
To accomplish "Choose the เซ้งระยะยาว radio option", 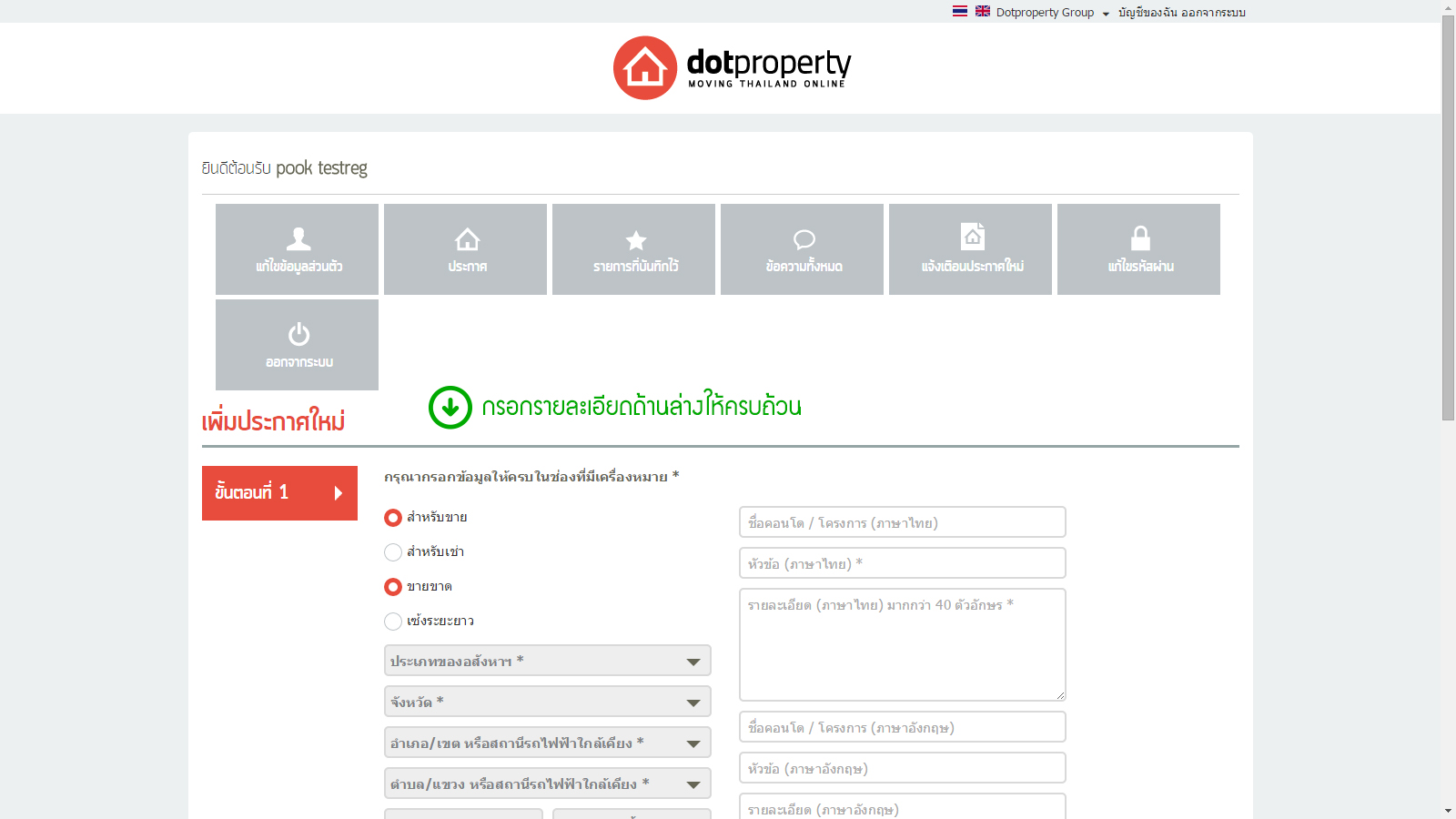I will pos(393,622).
